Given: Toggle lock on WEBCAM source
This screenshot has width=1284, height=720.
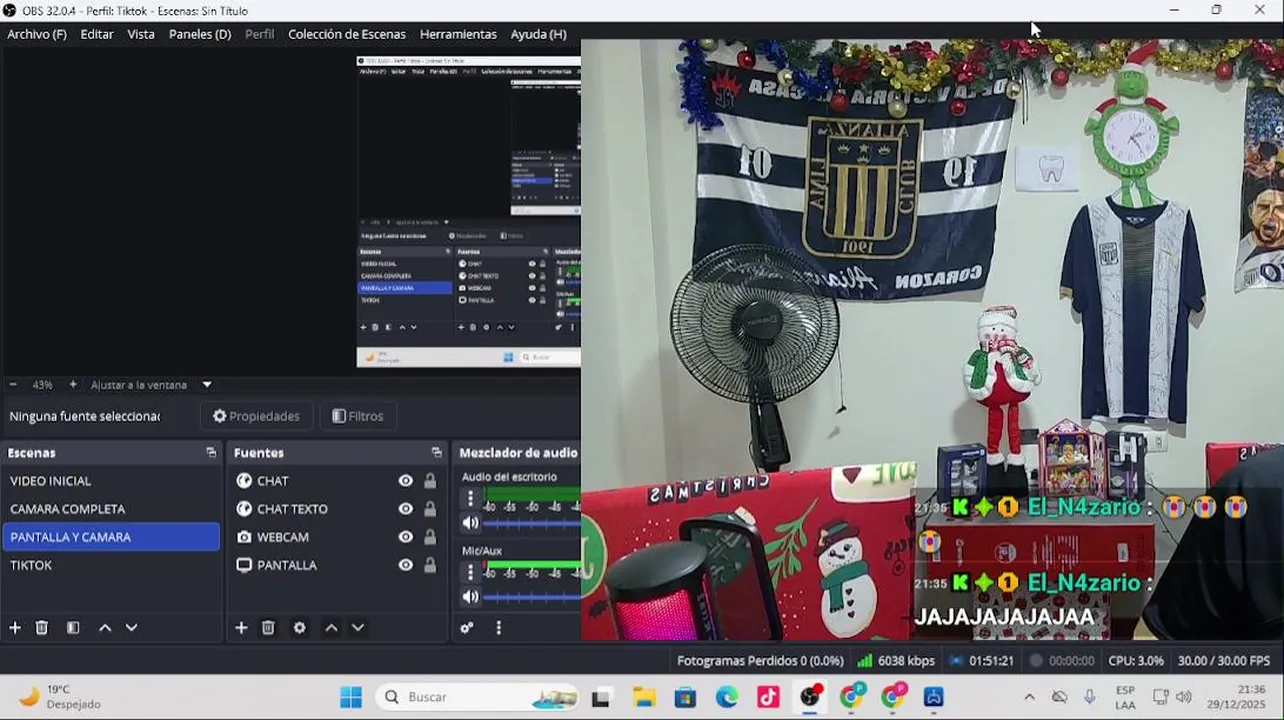Looking at the screenshot, I should tap(430, 537).
